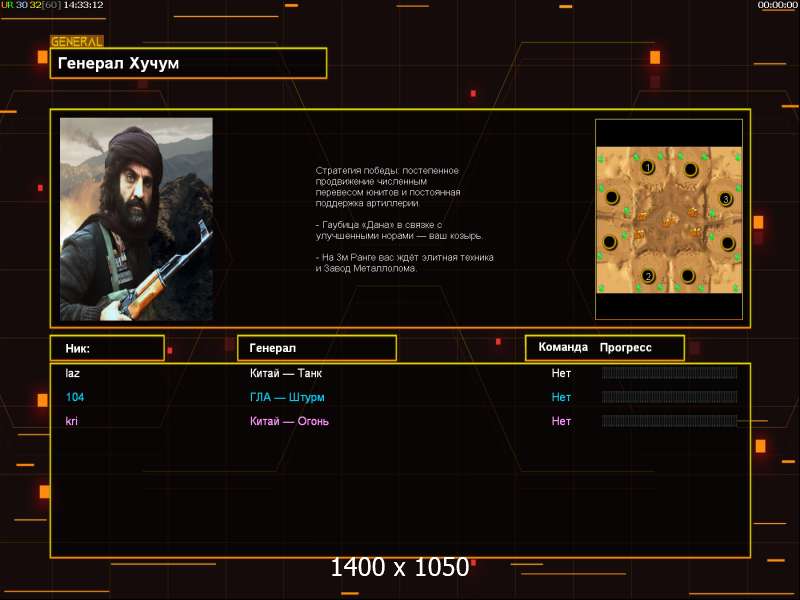
Task: Click the General Huchum portrait image
Action: pyautogui.click(x=136, y=219)
